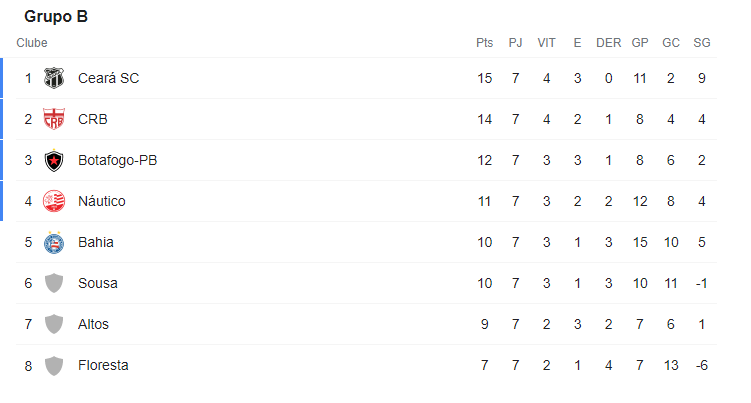Open the Botafogo-PB team link
751x403 pixels.
point(118,160)
